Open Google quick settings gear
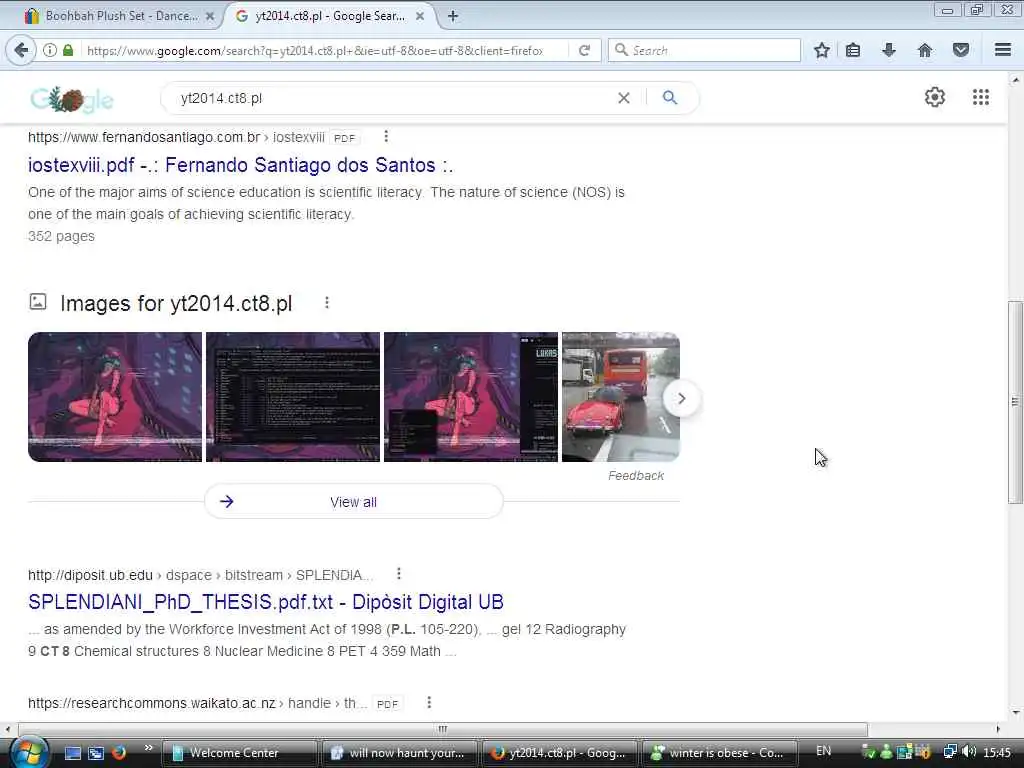Image resolution: width=1024 pixels, height=768 pixels. click(935, 97)
